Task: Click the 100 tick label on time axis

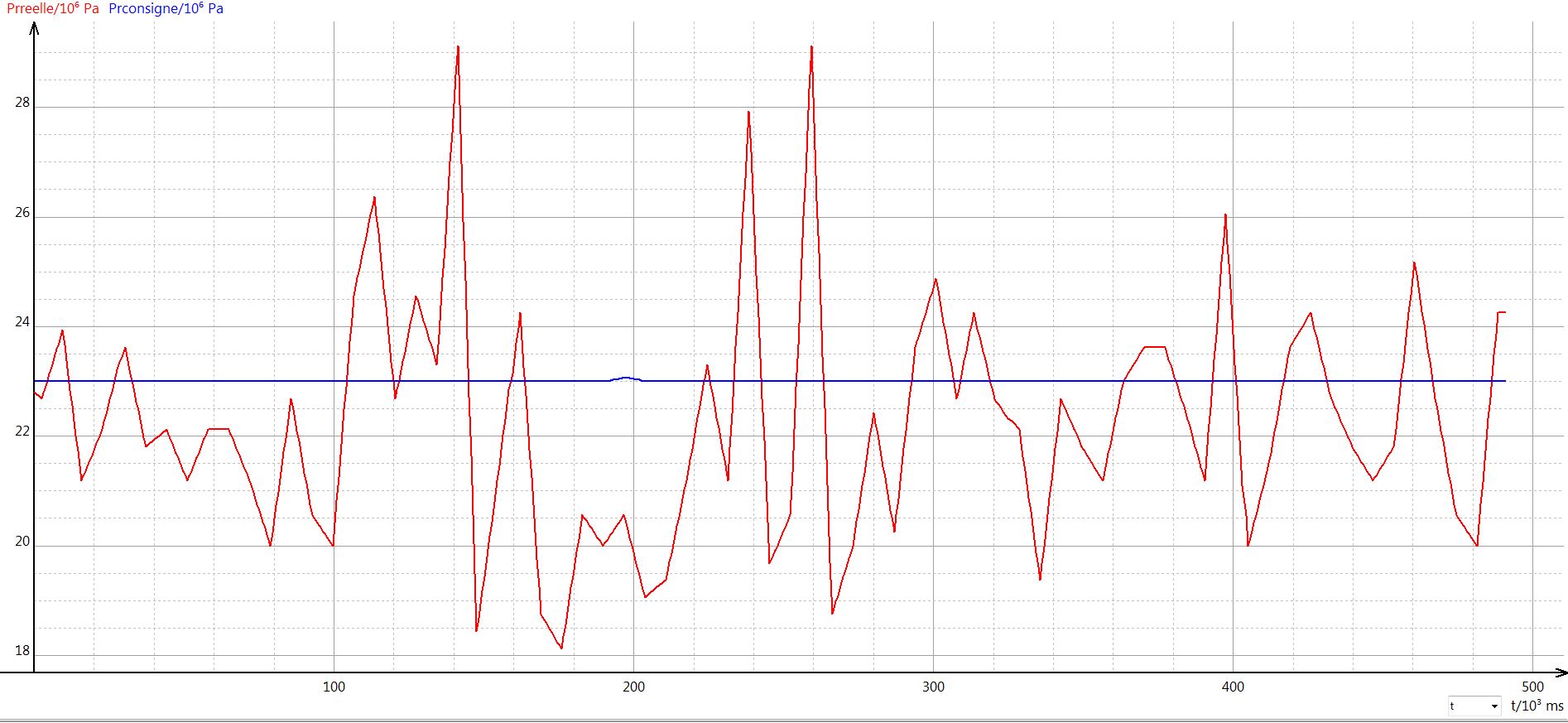Action: [x=334, y=687]
